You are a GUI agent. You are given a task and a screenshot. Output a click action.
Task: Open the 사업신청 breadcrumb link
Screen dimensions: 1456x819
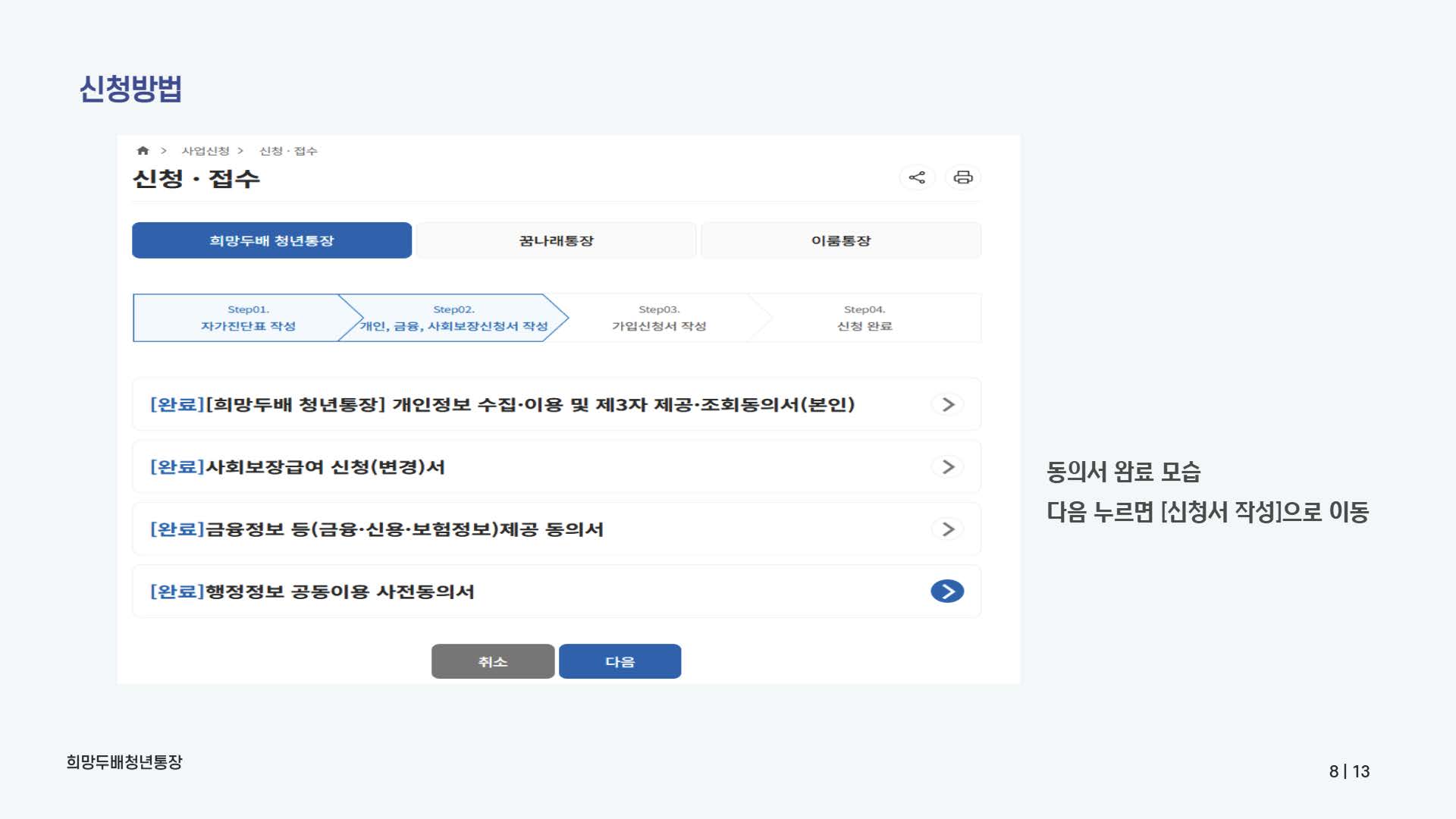[206, 150]
